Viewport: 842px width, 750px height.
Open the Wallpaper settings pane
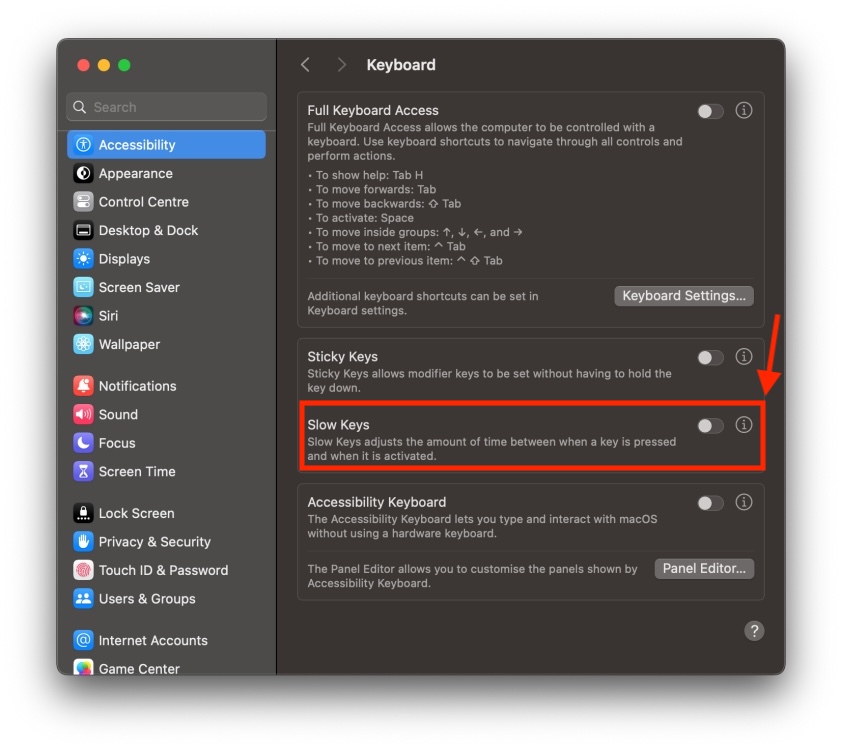tap(166, 344)
